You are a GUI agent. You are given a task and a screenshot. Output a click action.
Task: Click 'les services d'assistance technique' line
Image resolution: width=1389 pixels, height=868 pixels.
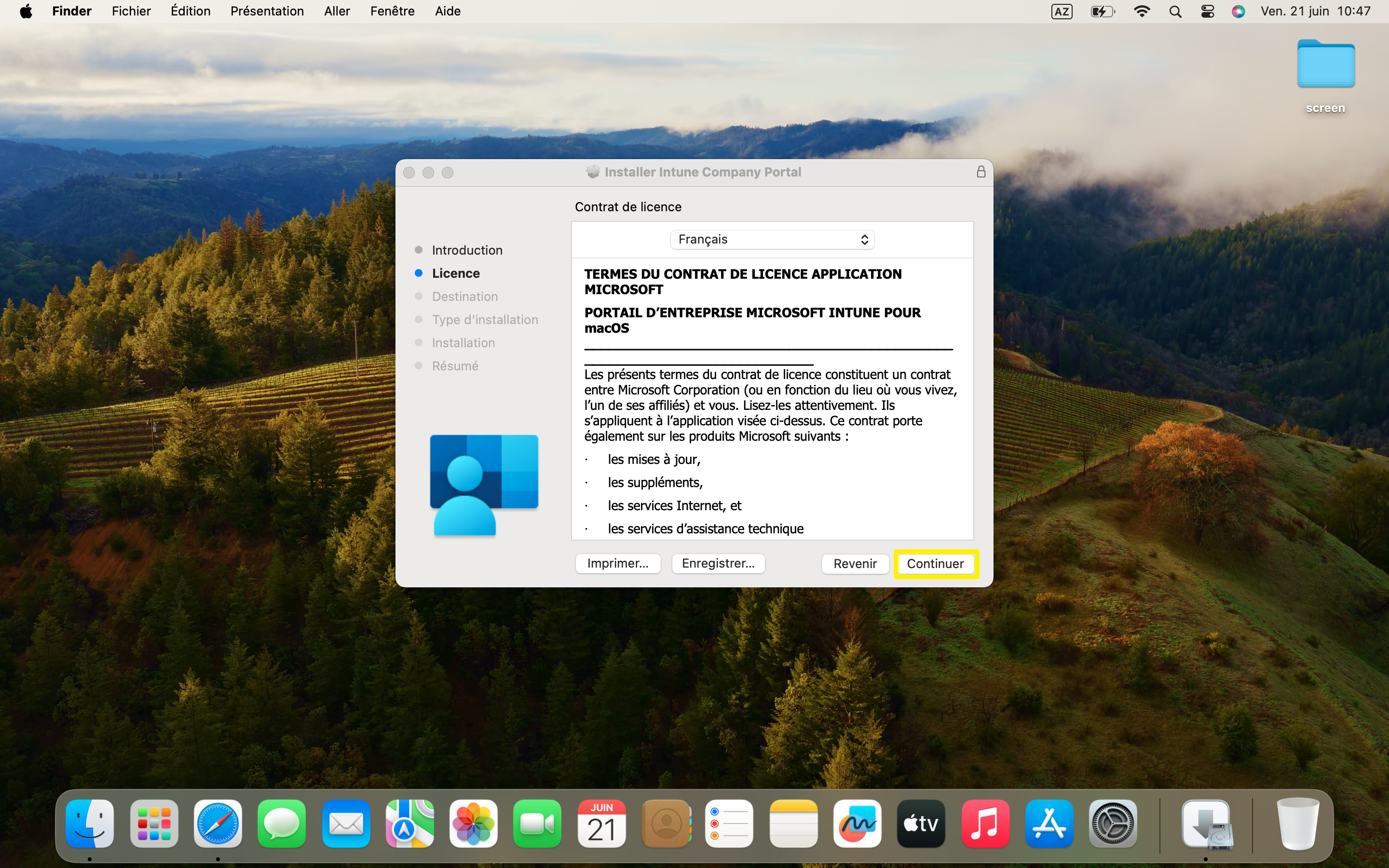[706, 529]
